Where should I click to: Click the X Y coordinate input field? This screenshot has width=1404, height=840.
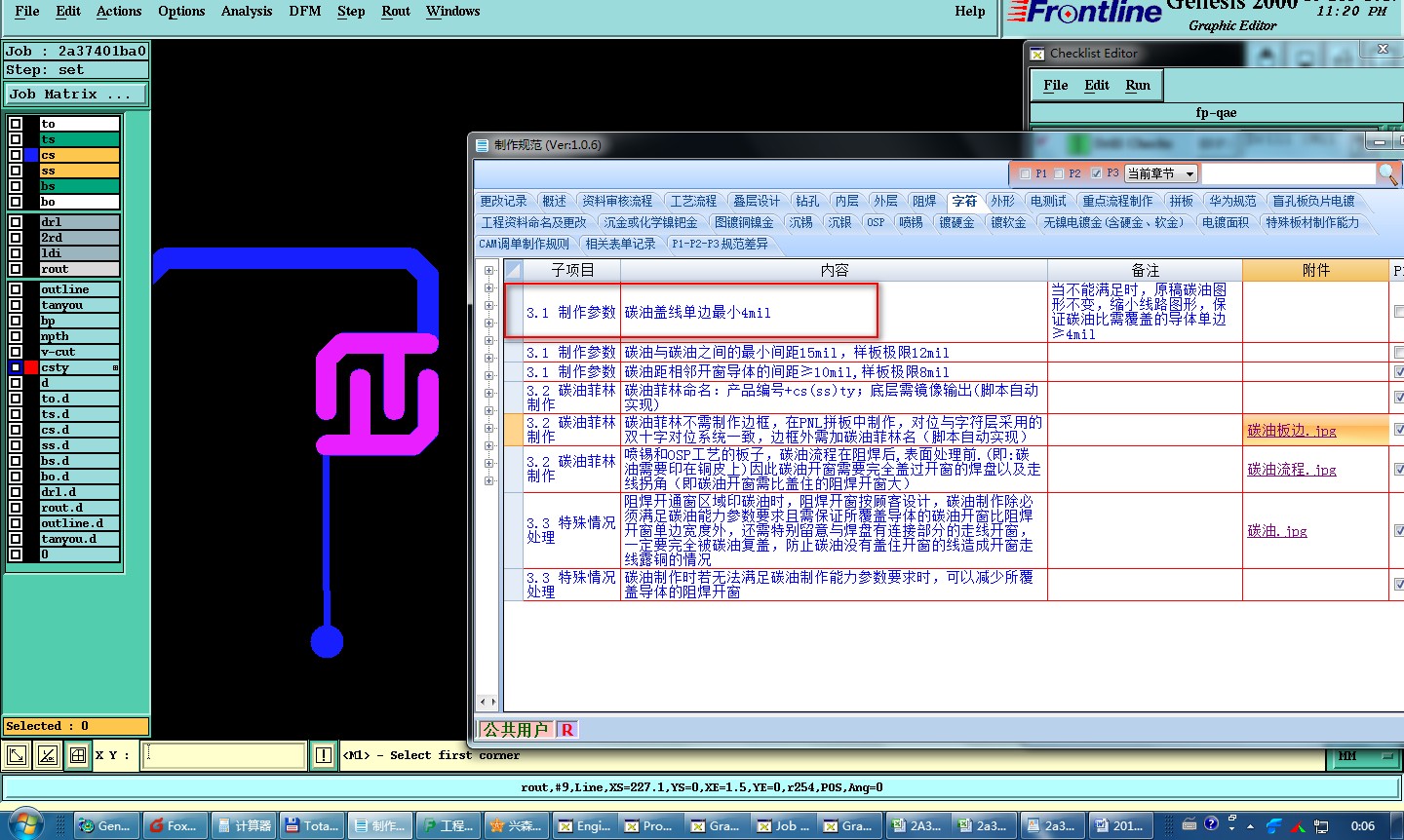click(224, 755)
